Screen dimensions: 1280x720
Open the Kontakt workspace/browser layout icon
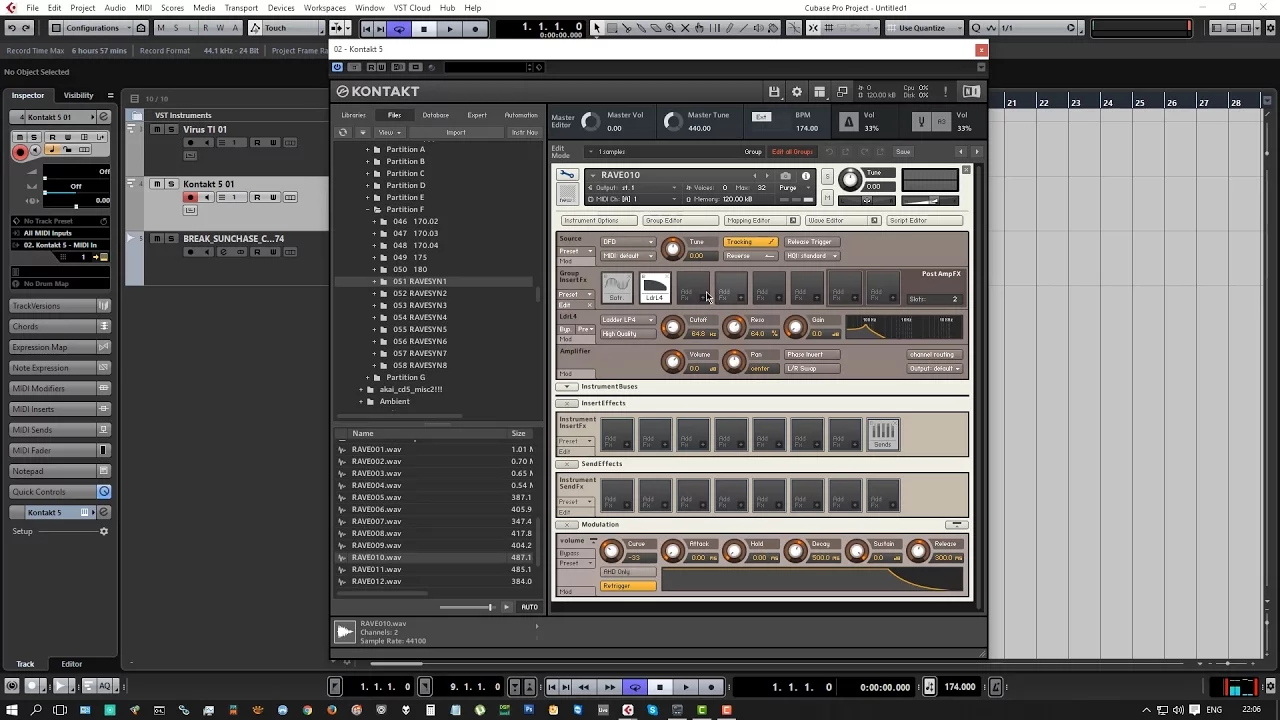point(819,91)
